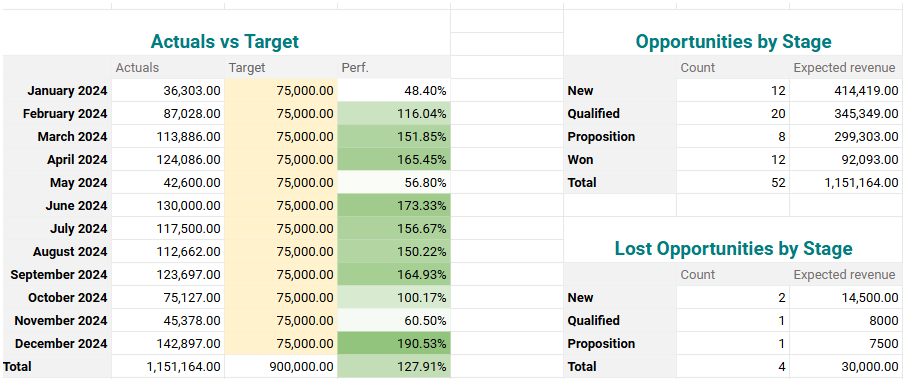
Task: Select the April 2024 target cell
Action: (281, 159)
